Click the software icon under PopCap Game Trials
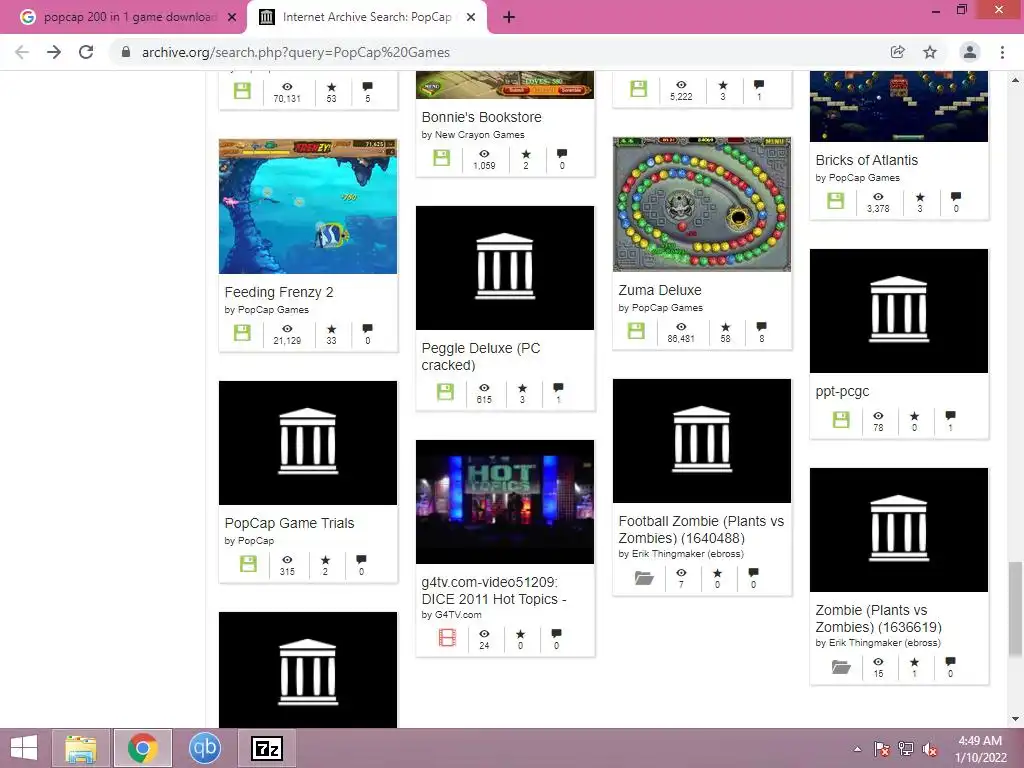 coord(248,564)
